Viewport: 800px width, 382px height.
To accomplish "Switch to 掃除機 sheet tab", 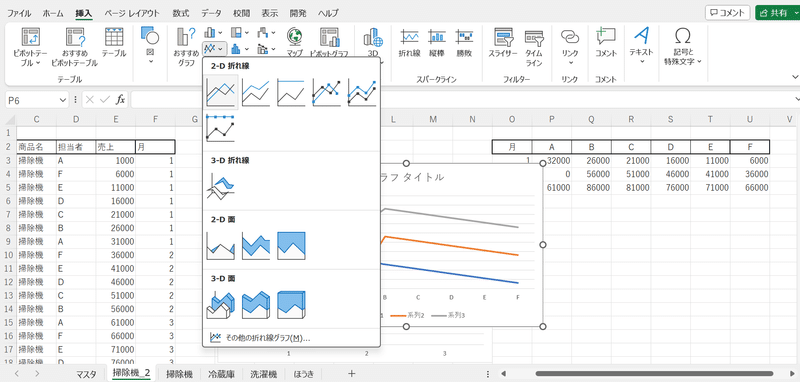I will coord(179,374).
